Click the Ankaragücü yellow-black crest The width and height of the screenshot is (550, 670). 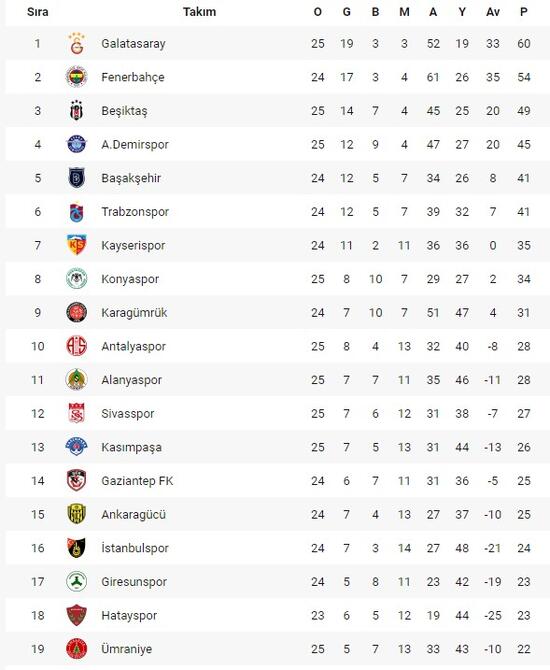[x=77, y=514]
